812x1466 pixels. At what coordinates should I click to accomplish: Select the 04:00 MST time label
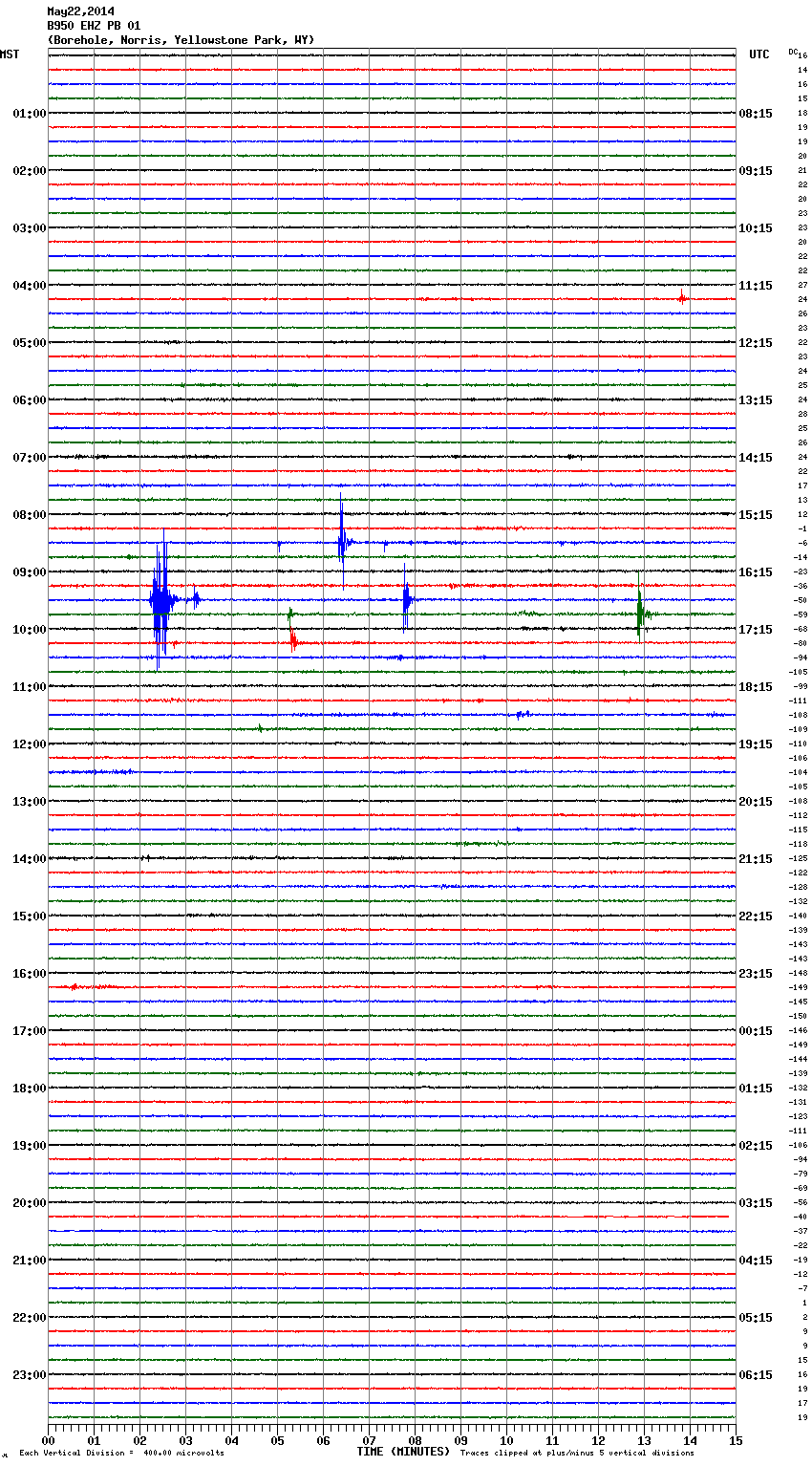tap(29, 285)
